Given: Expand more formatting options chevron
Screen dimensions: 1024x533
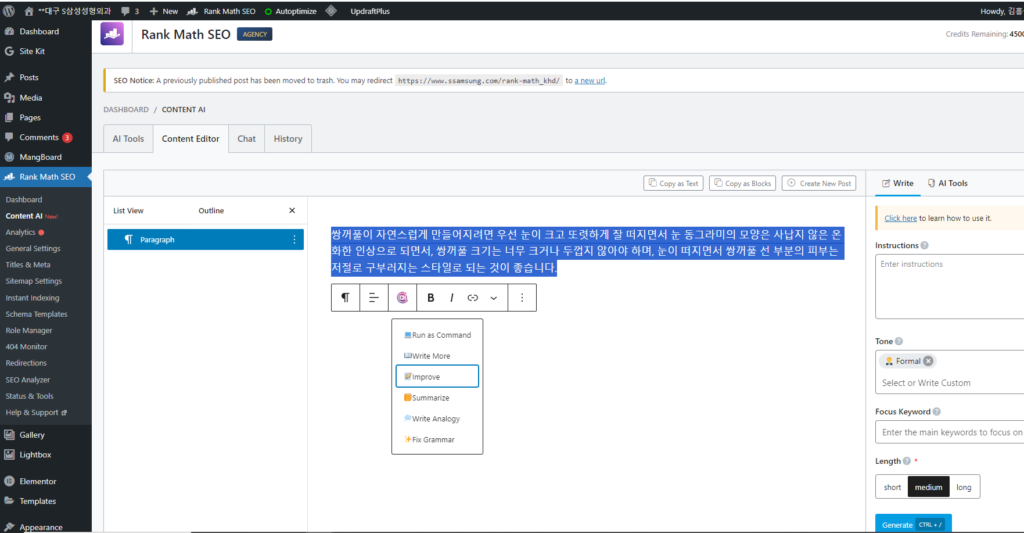Looking at the screenshot, I should pos(494,298).
